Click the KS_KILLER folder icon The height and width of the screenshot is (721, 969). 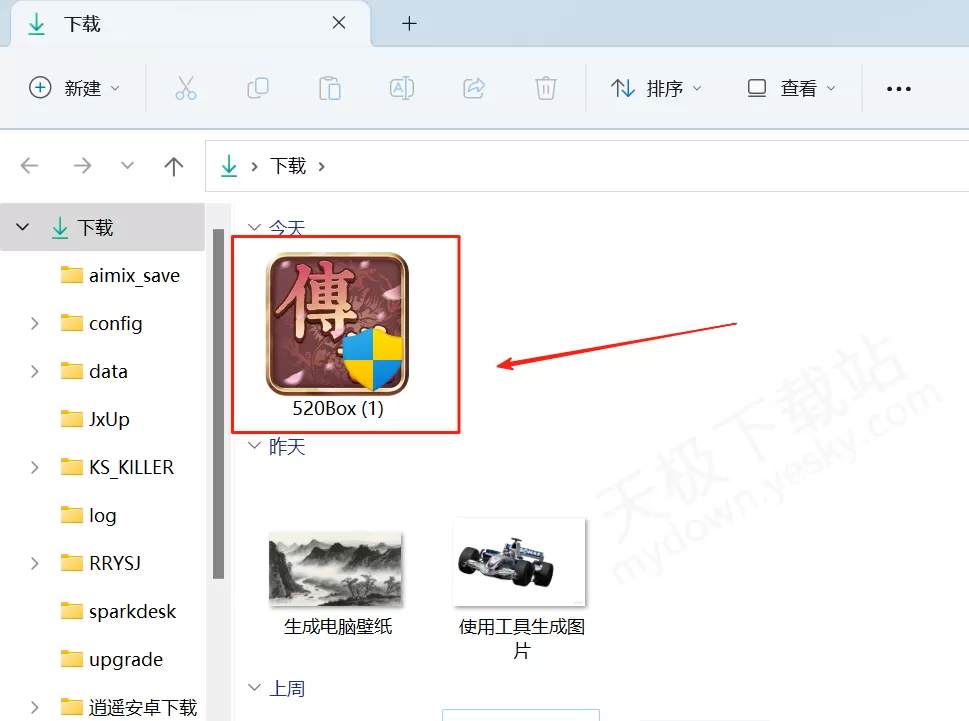pos(72,466)
